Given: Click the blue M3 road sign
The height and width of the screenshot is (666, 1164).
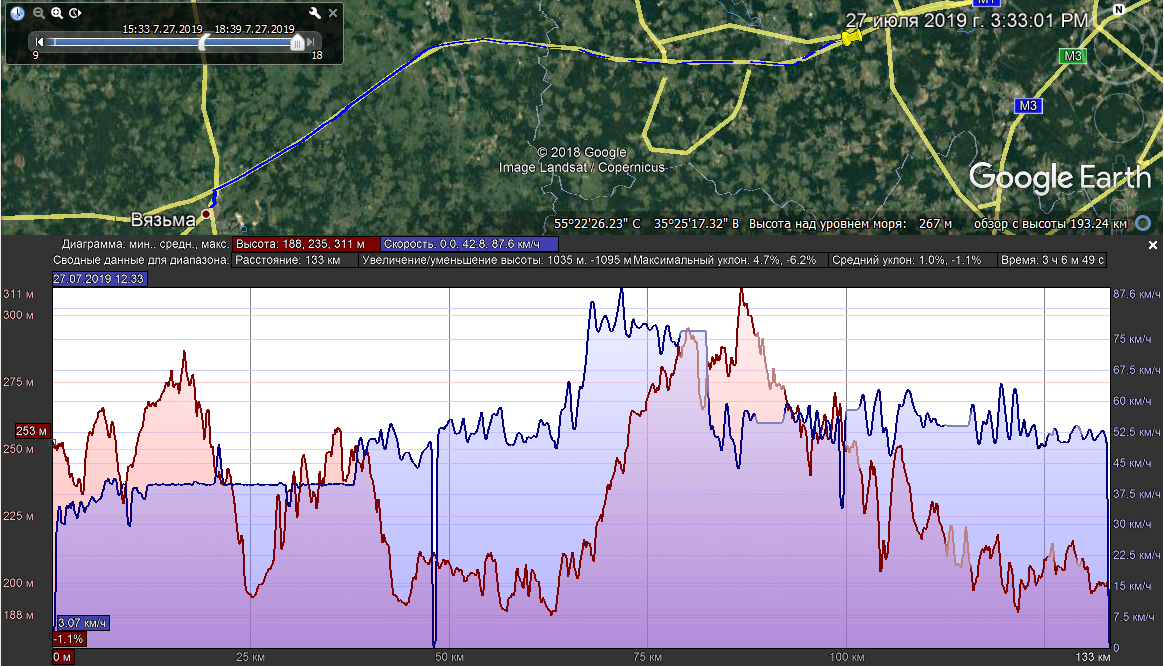Looking at the screenshot, I should coord(1028,105).
